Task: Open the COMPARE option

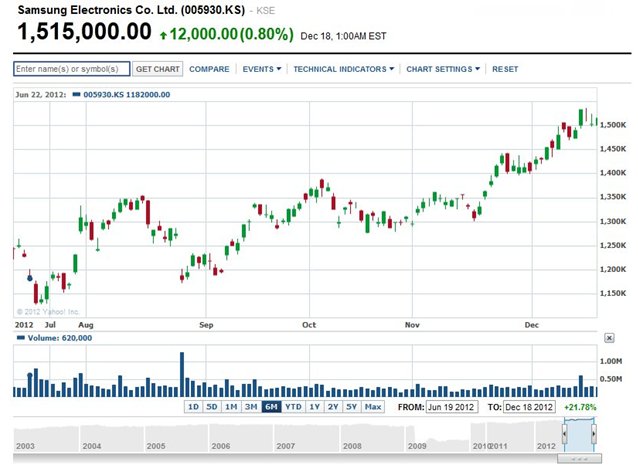Action: [x=209, y=69]
